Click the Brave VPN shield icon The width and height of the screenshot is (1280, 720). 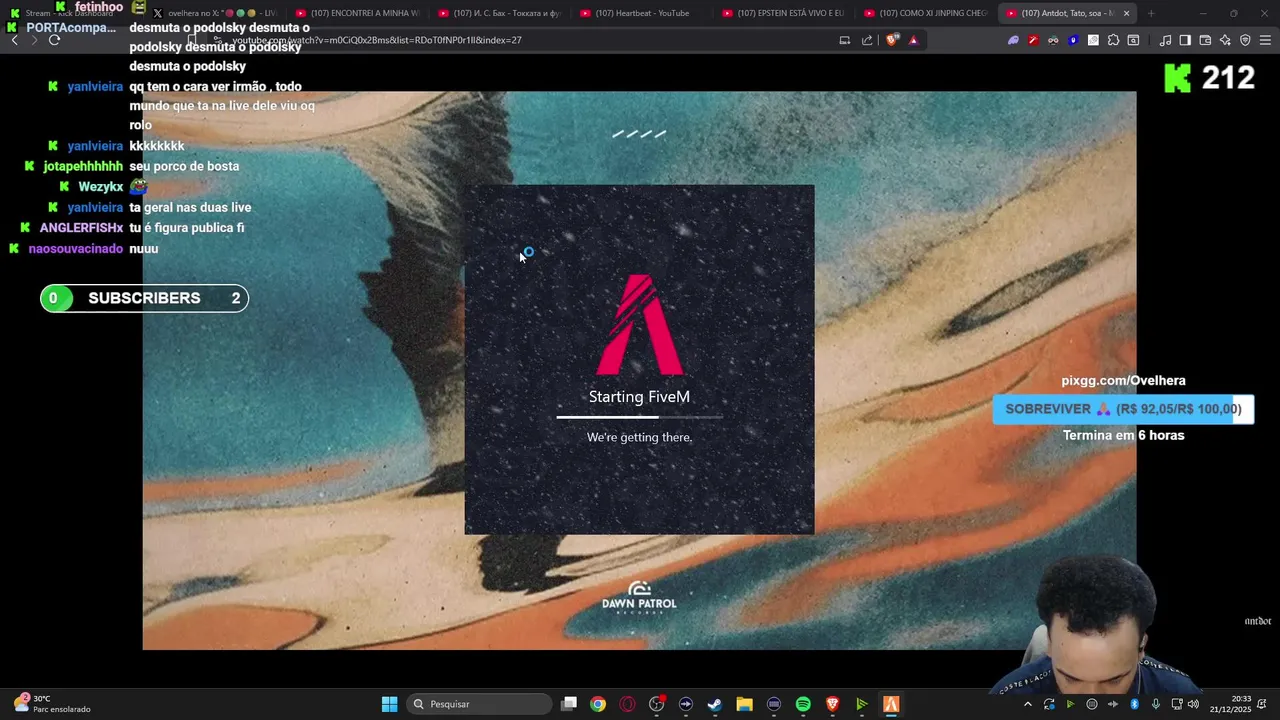tap(1245, 40)
